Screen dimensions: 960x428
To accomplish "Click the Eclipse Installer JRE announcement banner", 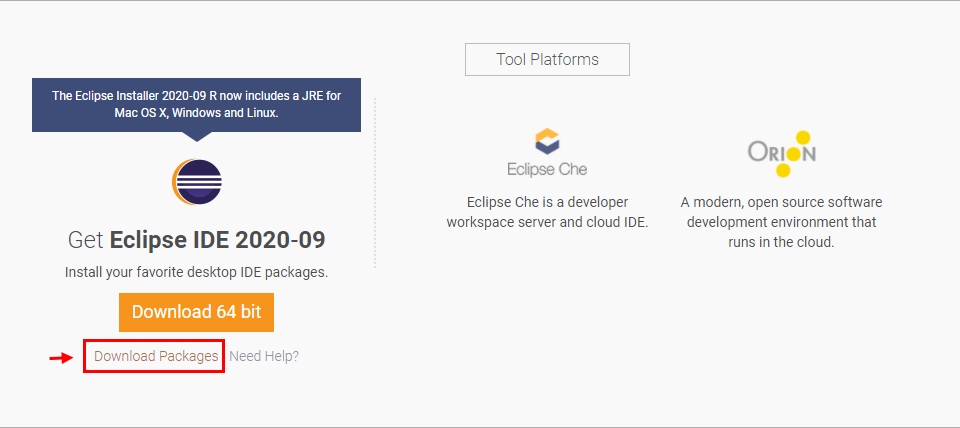I will point(197,105).
